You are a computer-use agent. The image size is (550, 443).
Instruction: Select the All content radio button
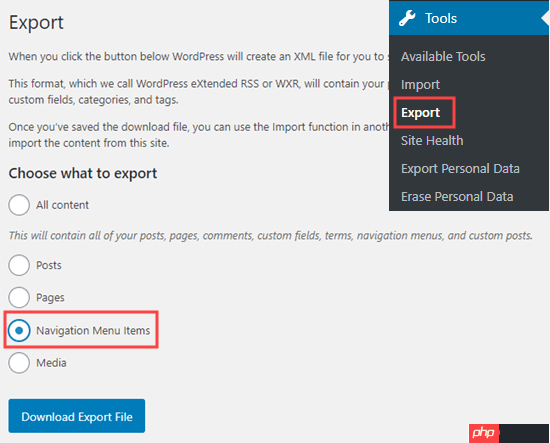pyautogui.click(x=19, y=205)
